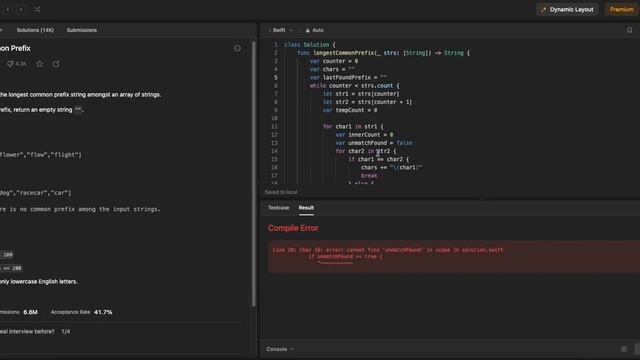Switch to the Testcase tab

[x=278, y=208]
